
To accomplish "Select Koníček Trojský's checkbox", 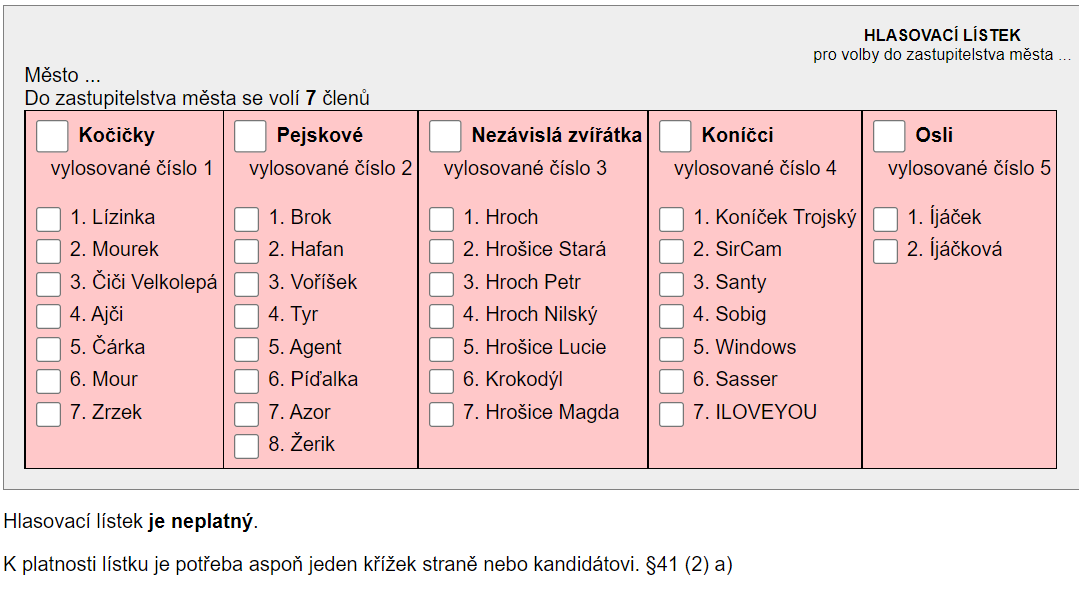I will click(x=672, y=219).
